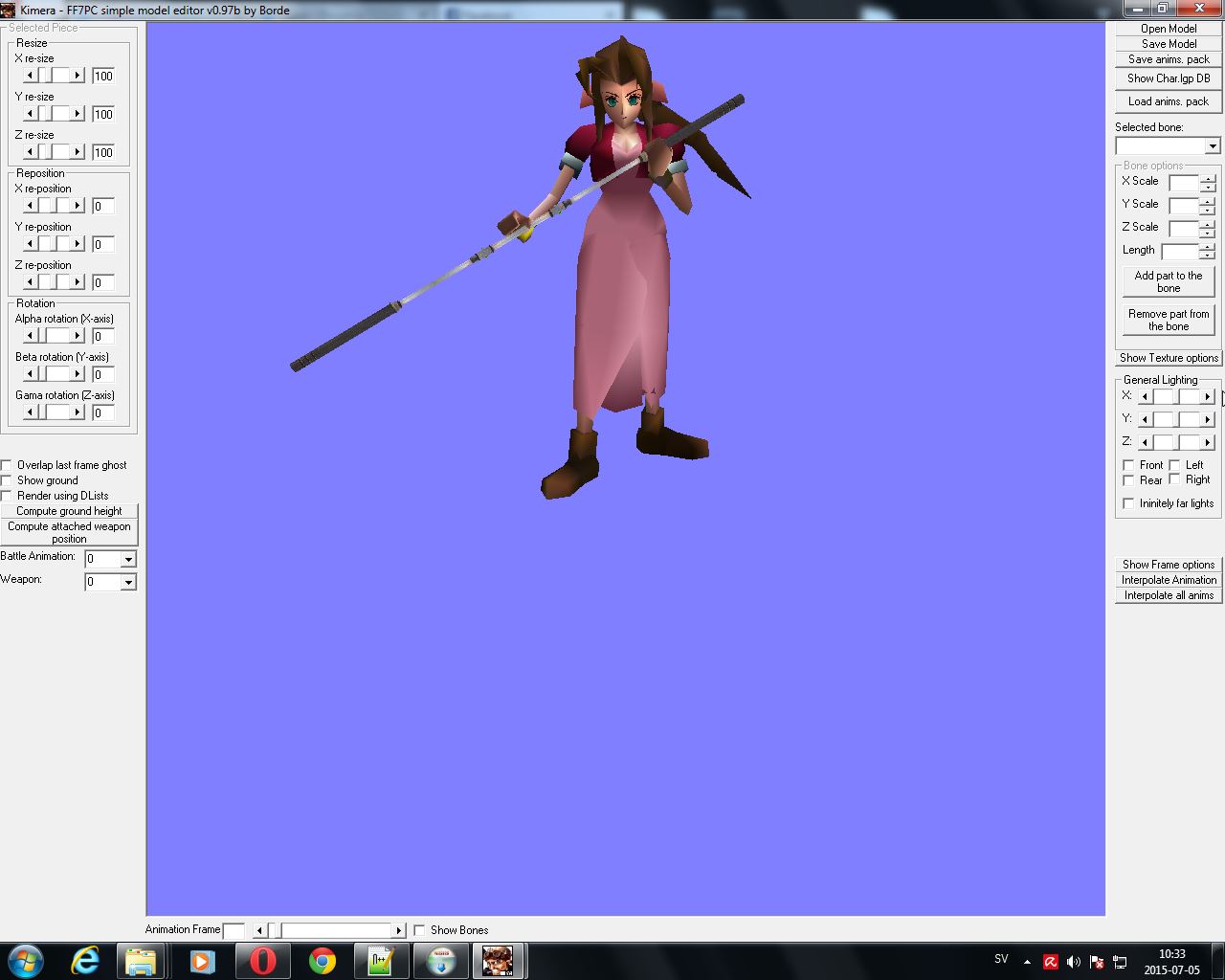The image size is (1225, 980).
Task: Launch Opera browser from taskbar
Action: tap(262, 961)
